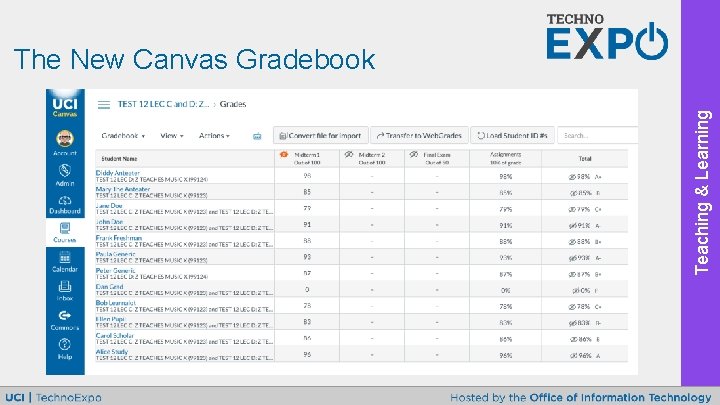Click hidden icon in John Doe's total

(572, 225)
